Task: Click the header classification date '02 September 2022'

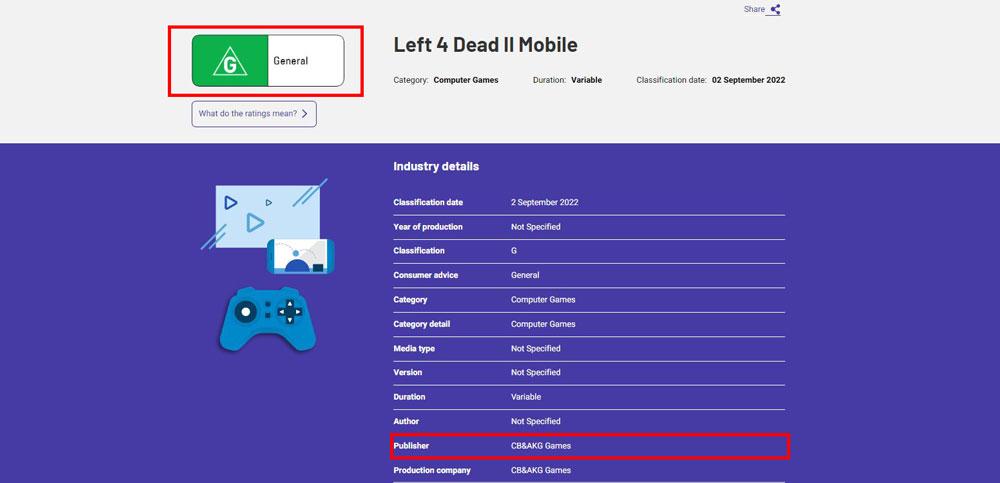Action: pos(748,80)
